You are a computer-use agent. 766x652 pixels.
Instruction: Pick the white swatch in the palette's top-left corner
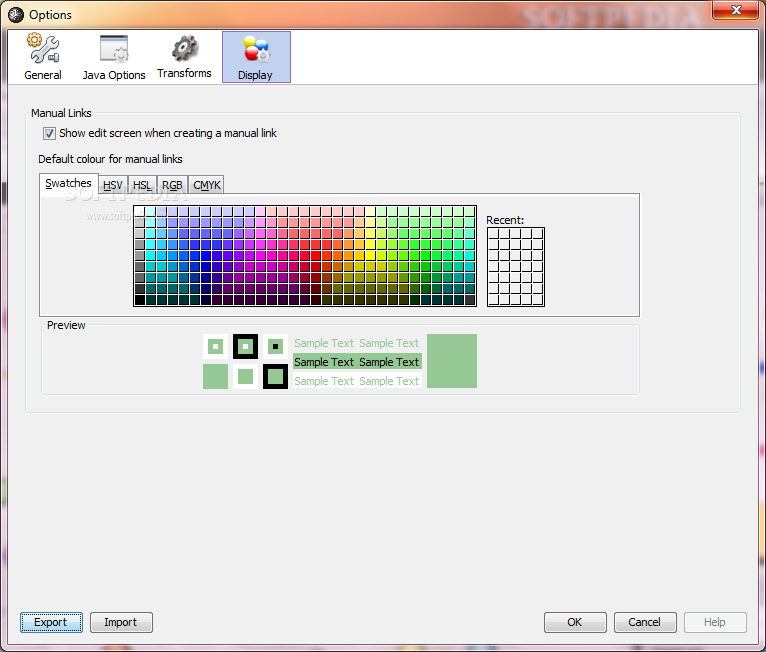pos(140,211)
